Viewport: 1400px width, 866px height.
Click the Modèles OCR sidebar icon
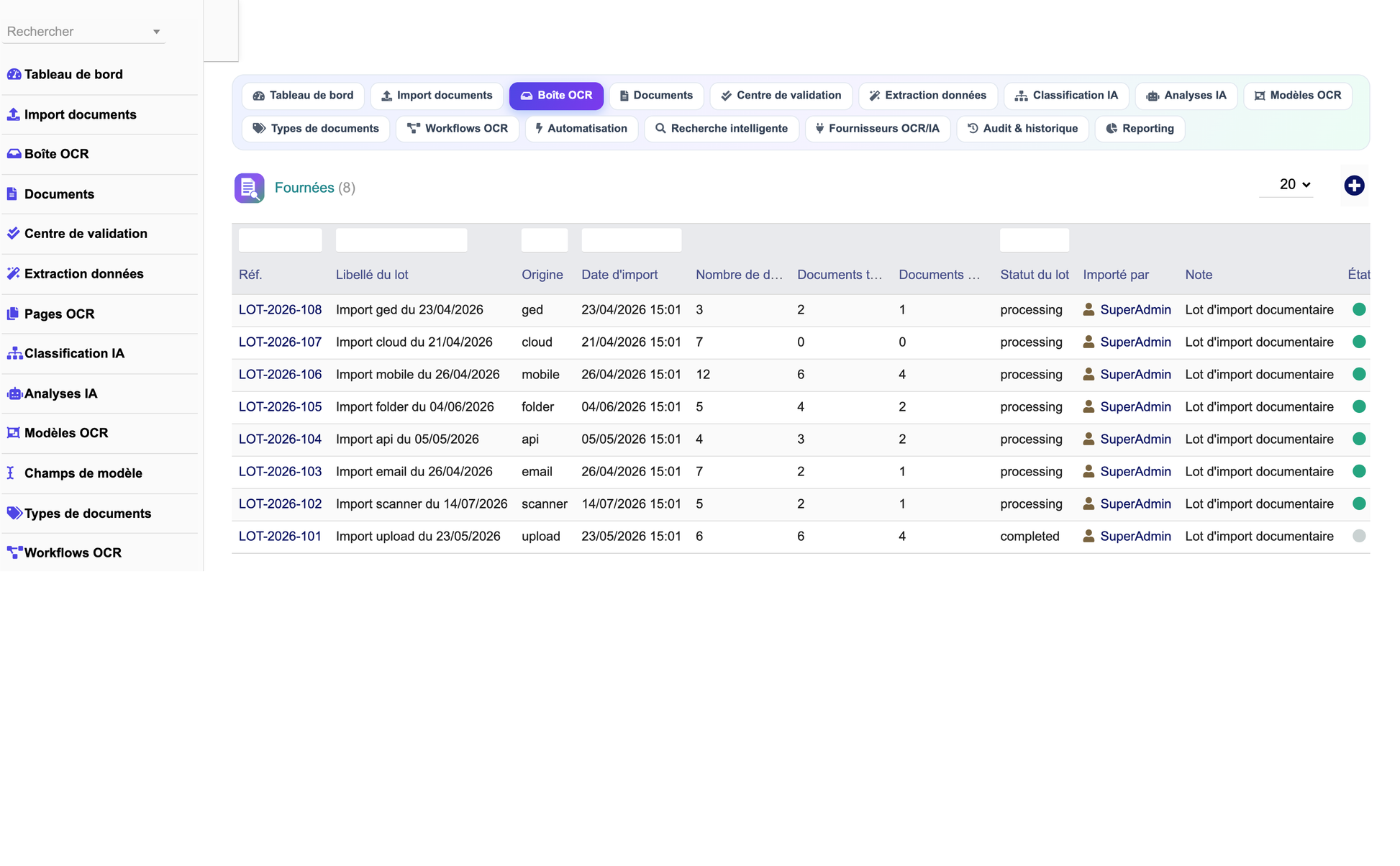point(13,433)
